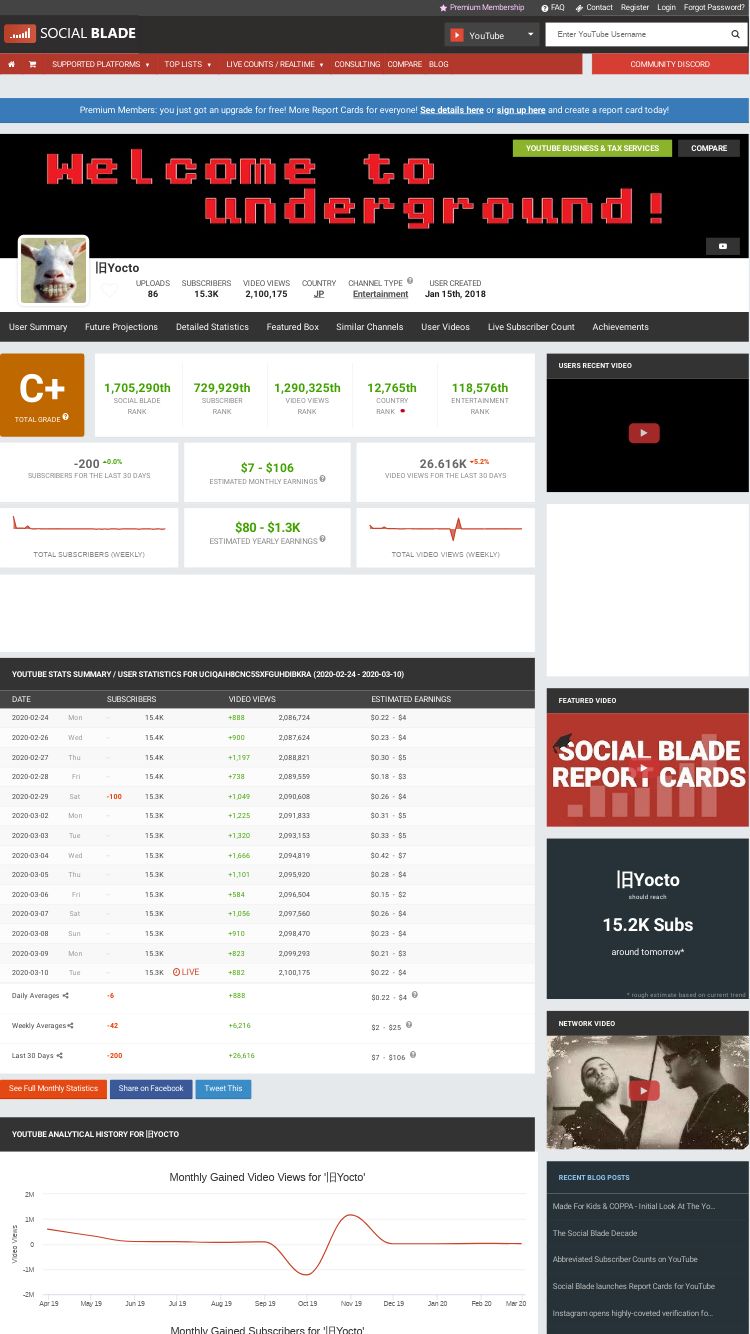Click the Entertainment channel type link

pos(380,294)
